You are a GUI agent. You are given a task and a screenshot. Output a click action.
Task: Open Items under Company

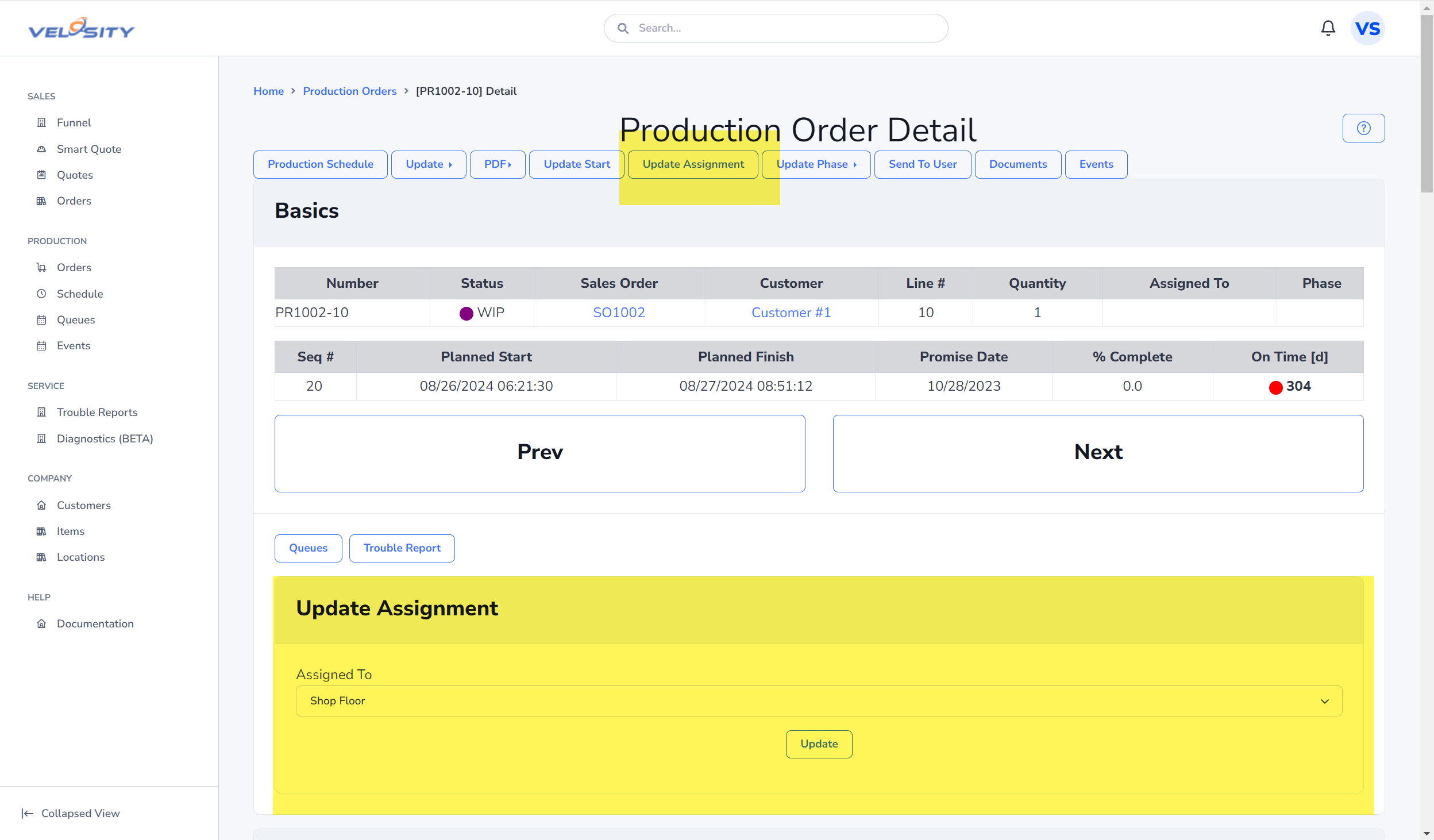tap(71, 531)
